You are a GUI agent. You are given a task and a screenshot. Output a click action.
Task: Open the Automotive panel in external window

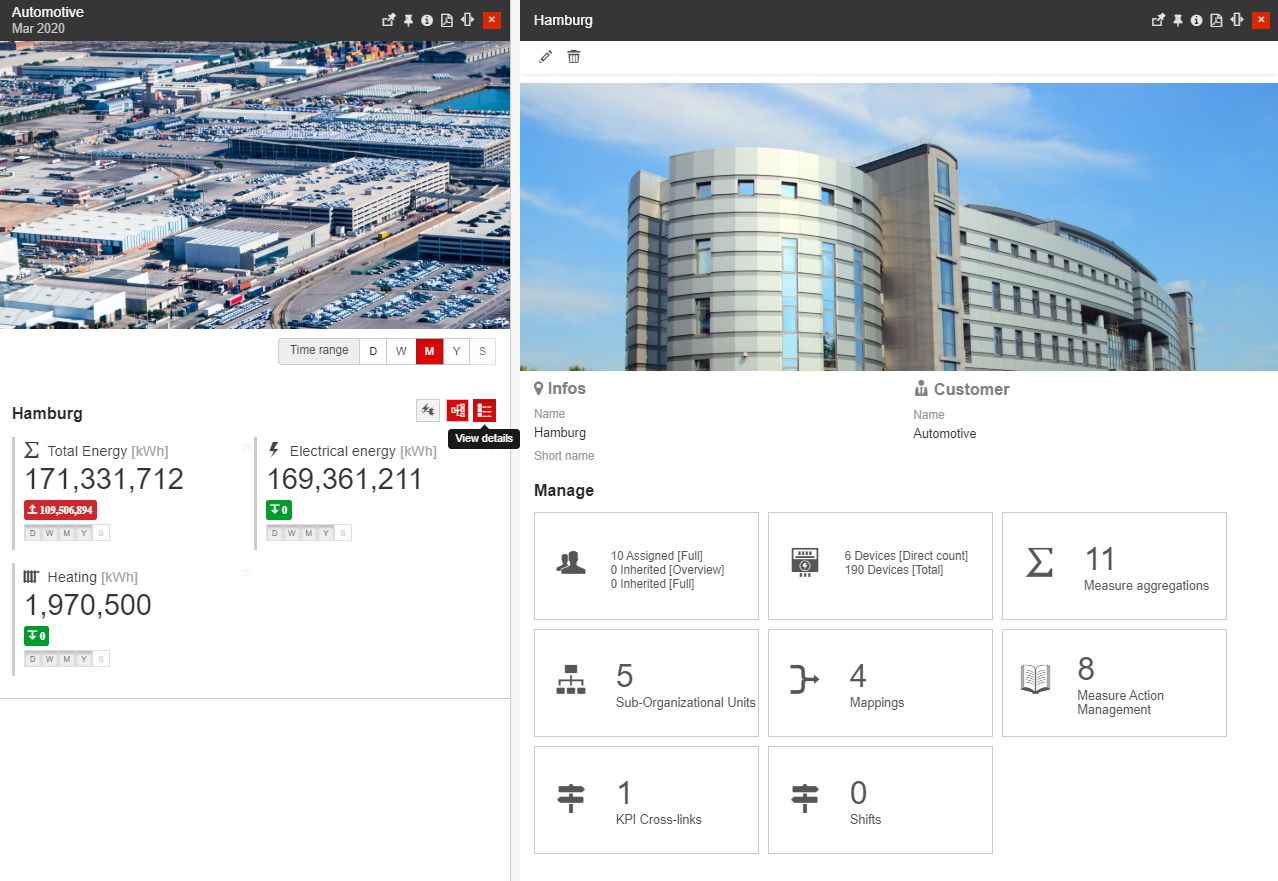tap(389, 20)
